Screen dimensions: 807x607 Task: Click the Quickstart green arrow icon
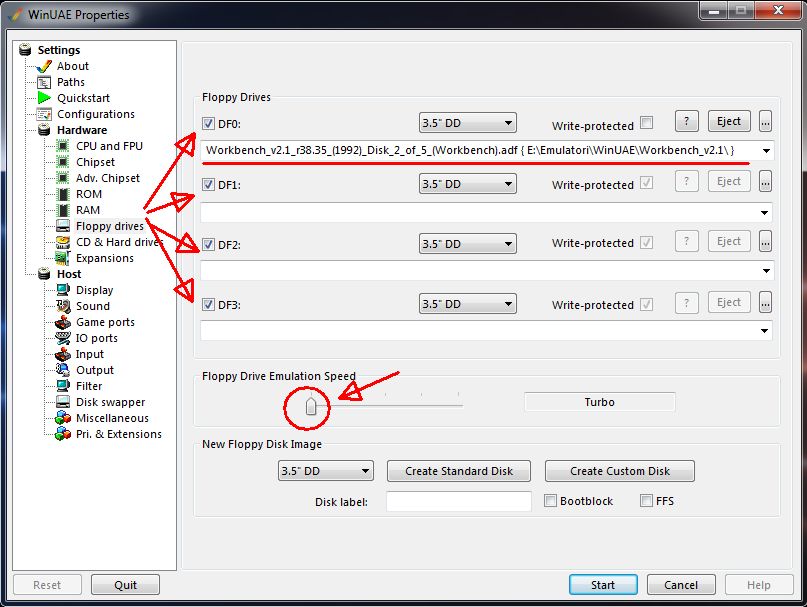(x=44, y=98)
